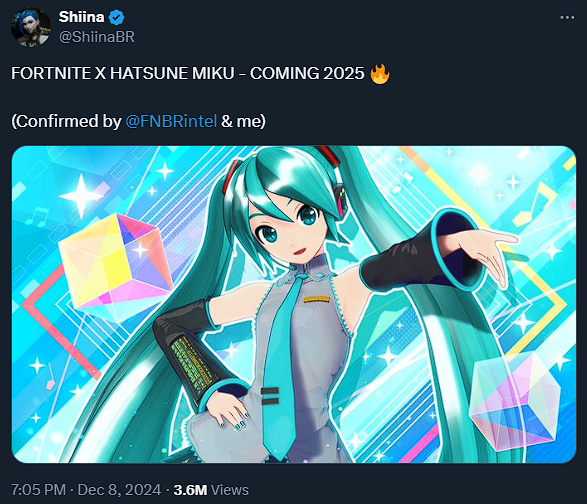
Task: Click the Dec 8, 2024 date
Action: [x=119, y=490]
